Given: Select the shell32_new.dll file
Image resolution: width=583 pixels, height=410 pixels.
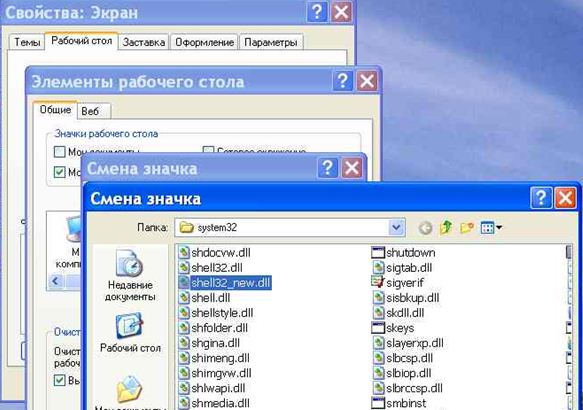Looking at the screenshot, I should pyautogui.click(x=225, y=283).
